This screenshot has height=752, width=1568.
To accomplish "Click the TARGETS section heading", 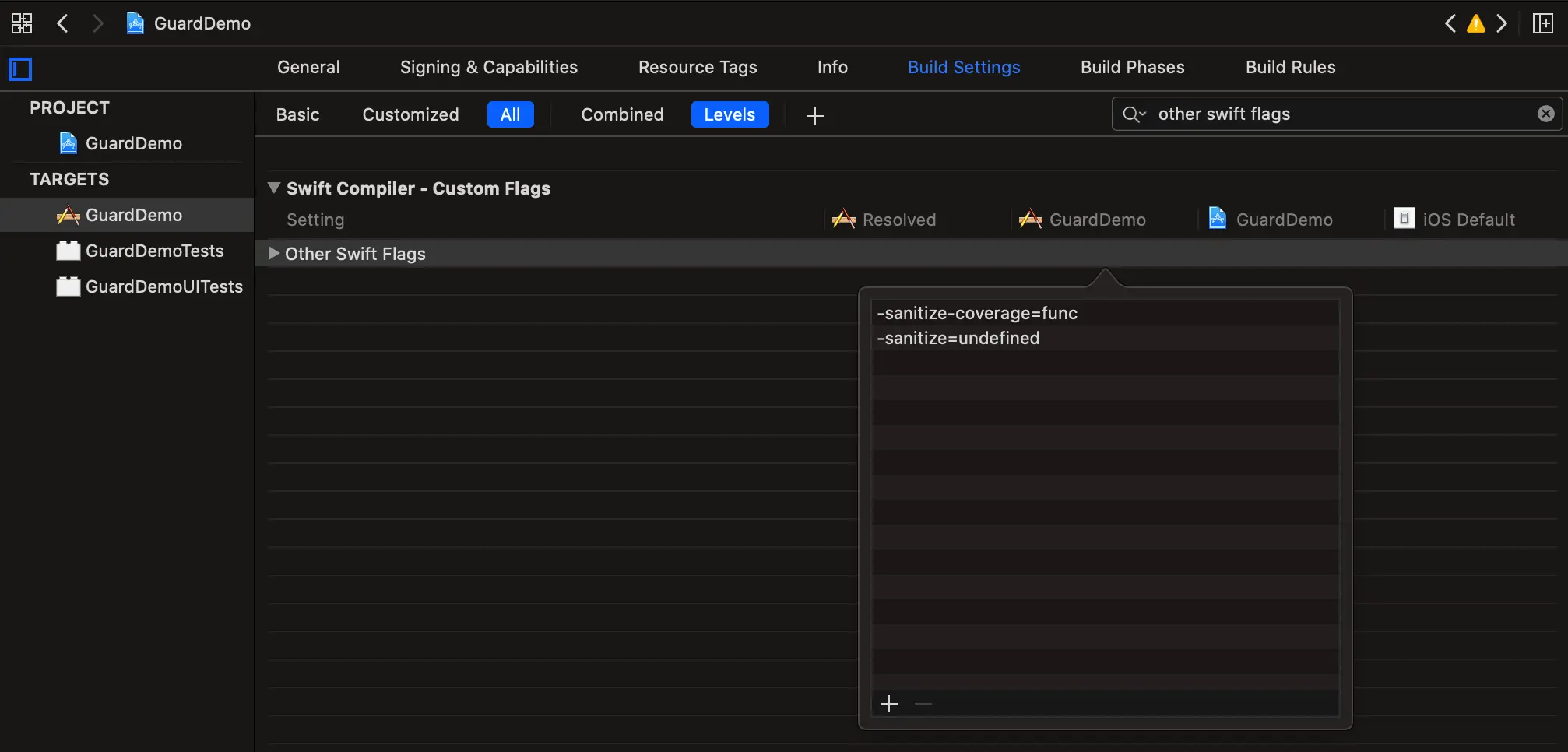I will [70, 179].
